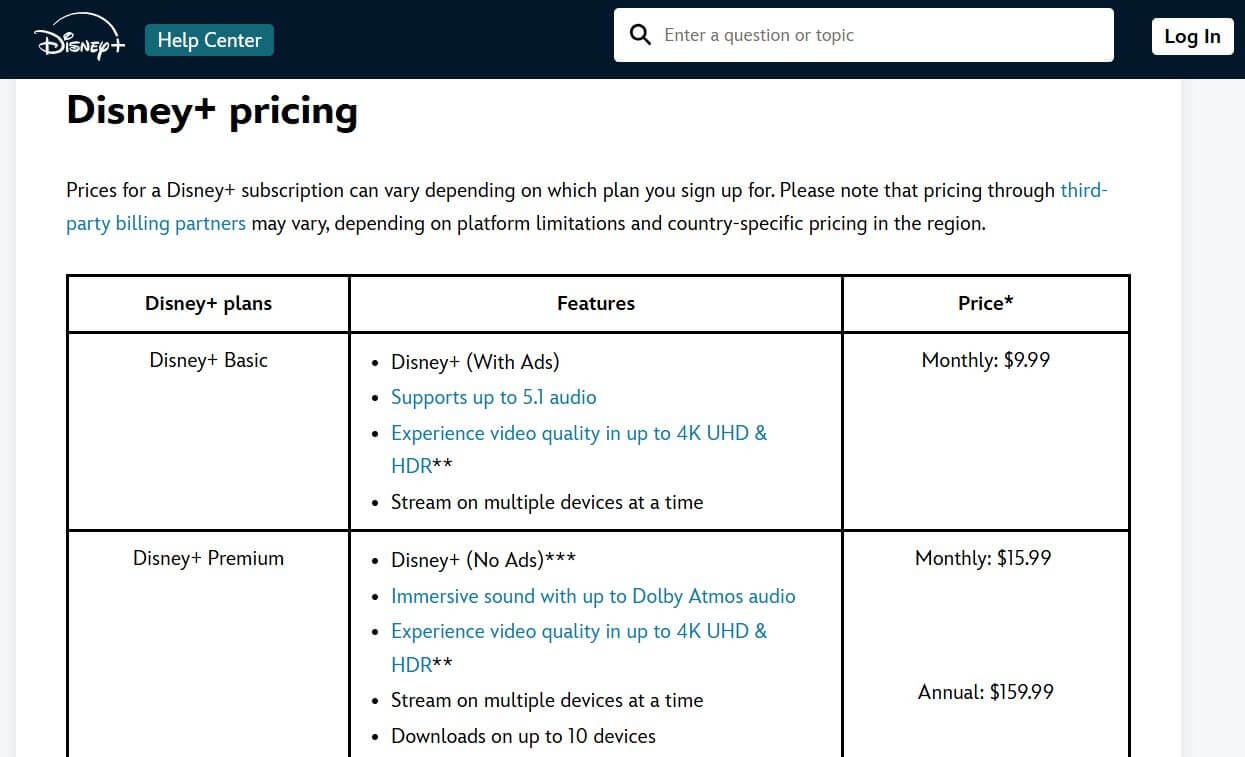The image size is (1245, 757).
Task: Select the Disney+ Basic plan cell
Action: pos(207,360)
